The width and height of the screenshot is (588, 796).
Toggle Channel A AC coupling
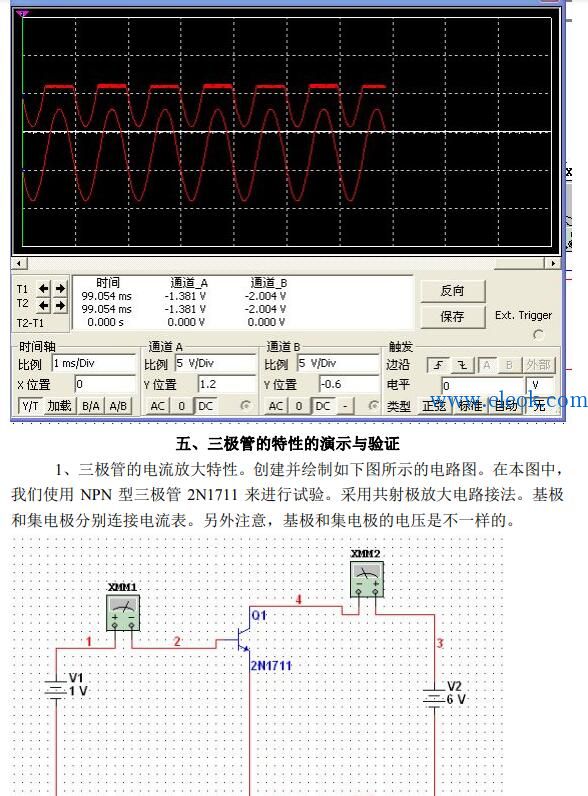(157, 406)
